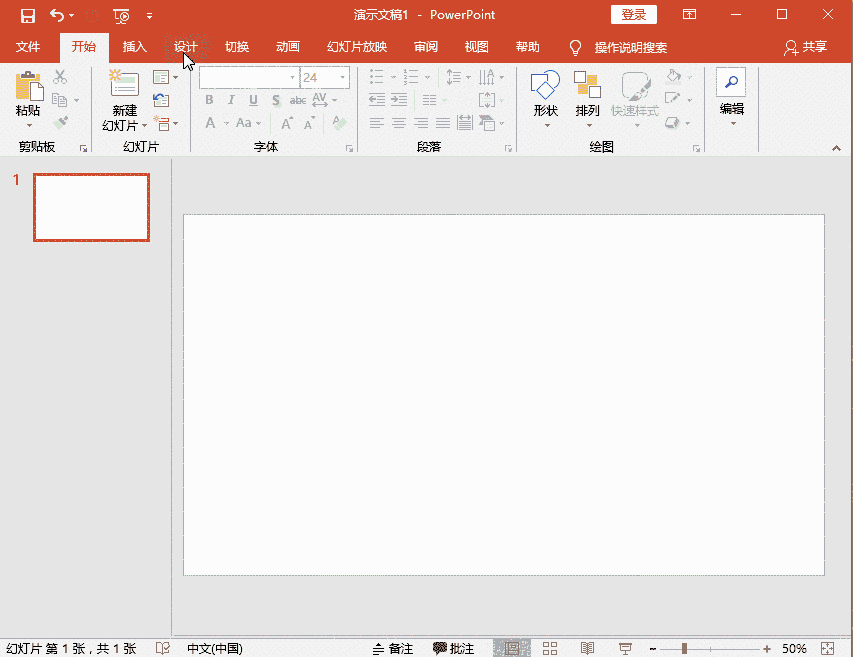Toggle Italic formatting

[231, 100]
